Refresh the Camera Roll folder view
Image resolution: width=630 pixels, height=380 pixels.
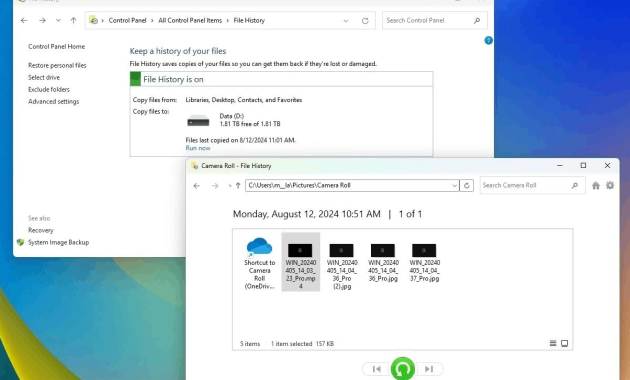pyautogui.click(x=466, y=186)
